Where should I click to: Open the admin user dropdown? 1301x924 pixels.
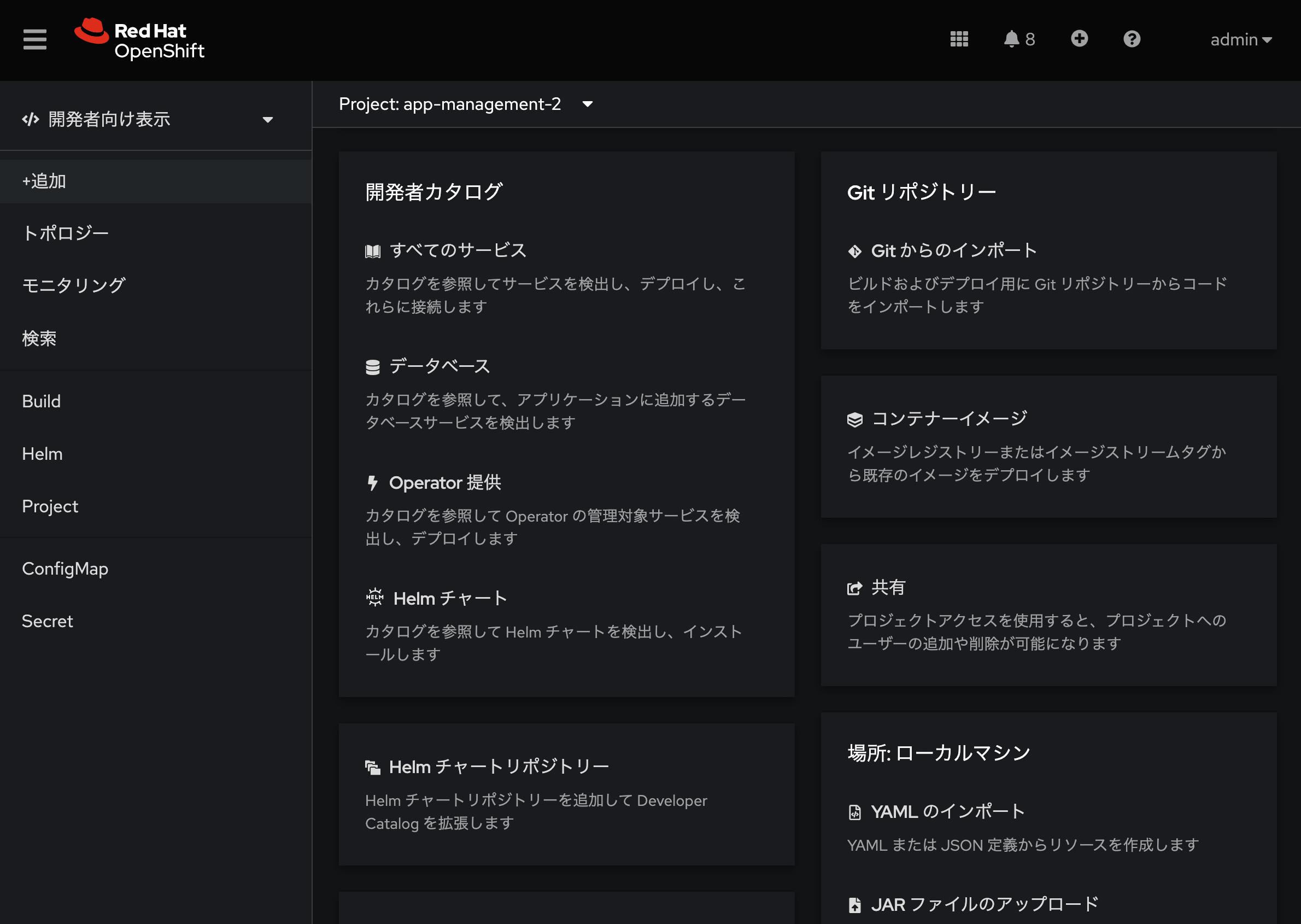point(1241,39)
